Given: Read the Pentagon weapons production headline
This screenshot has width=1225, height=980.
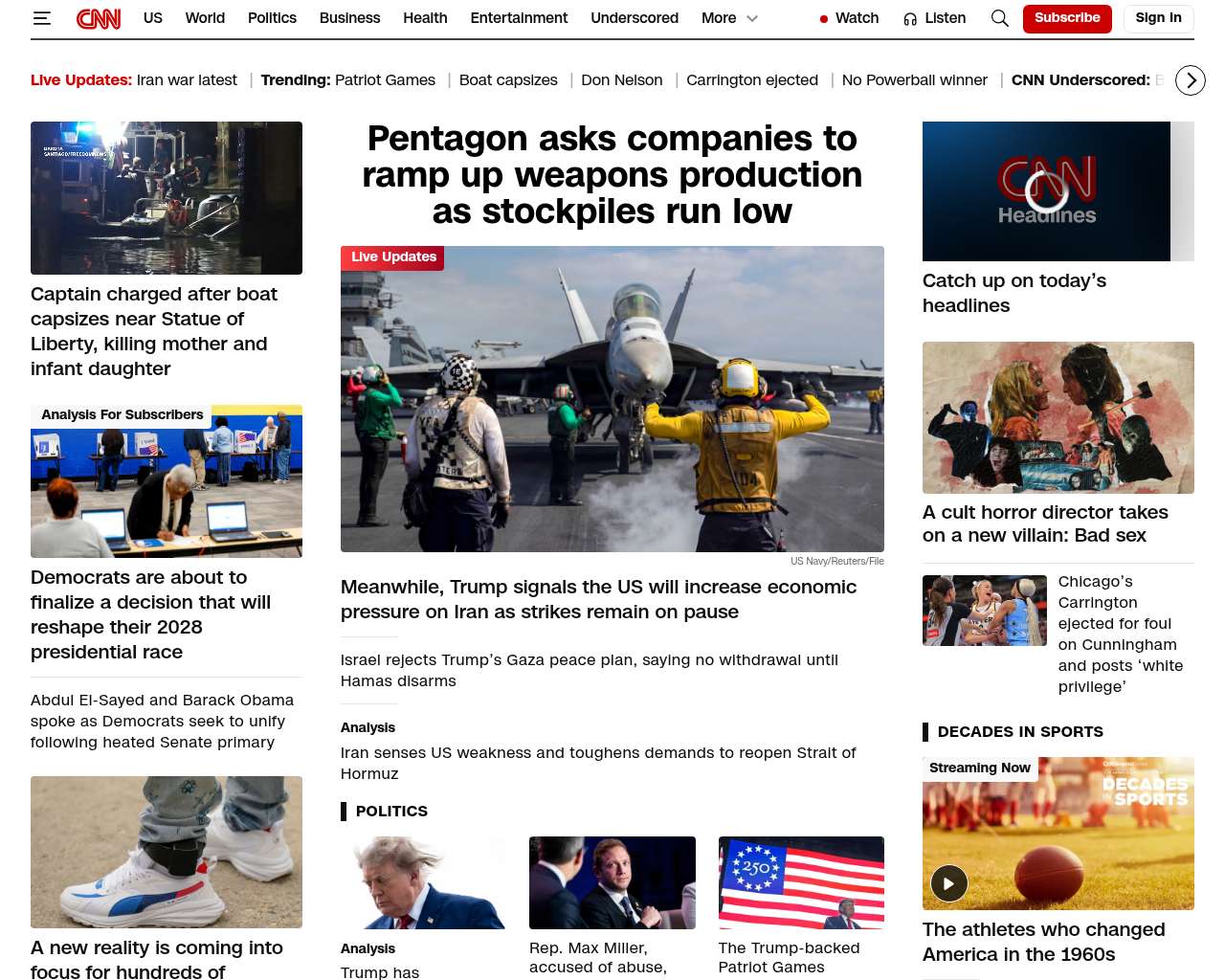Looking at the screenshot, I should click(x=612, y=175).
